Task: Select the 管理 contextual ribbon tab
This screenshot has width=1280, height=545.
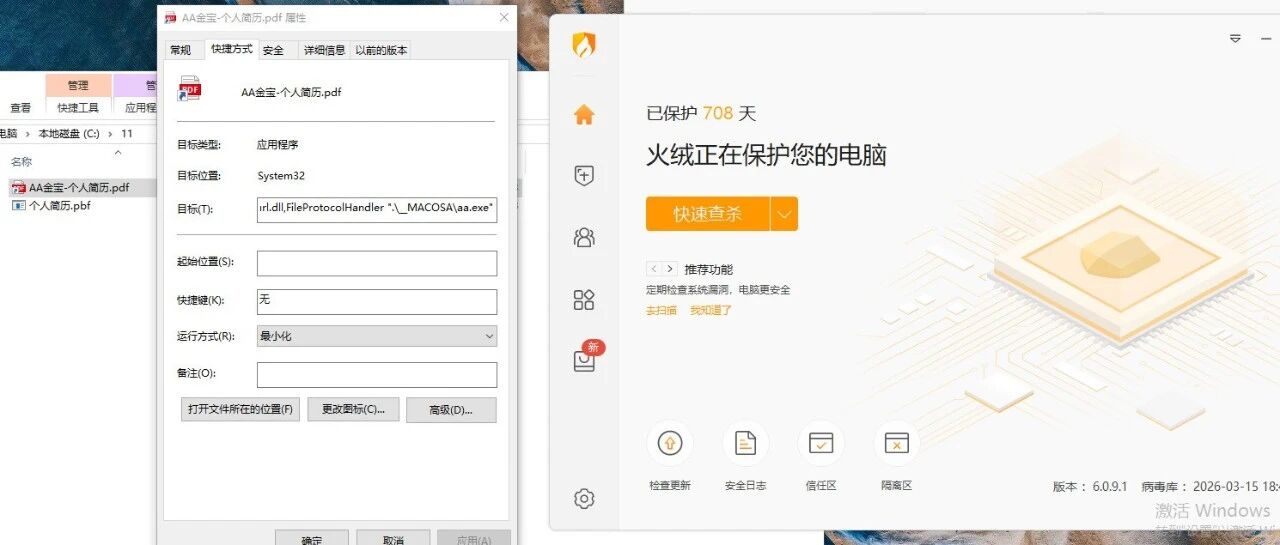Action: [78, 85]
